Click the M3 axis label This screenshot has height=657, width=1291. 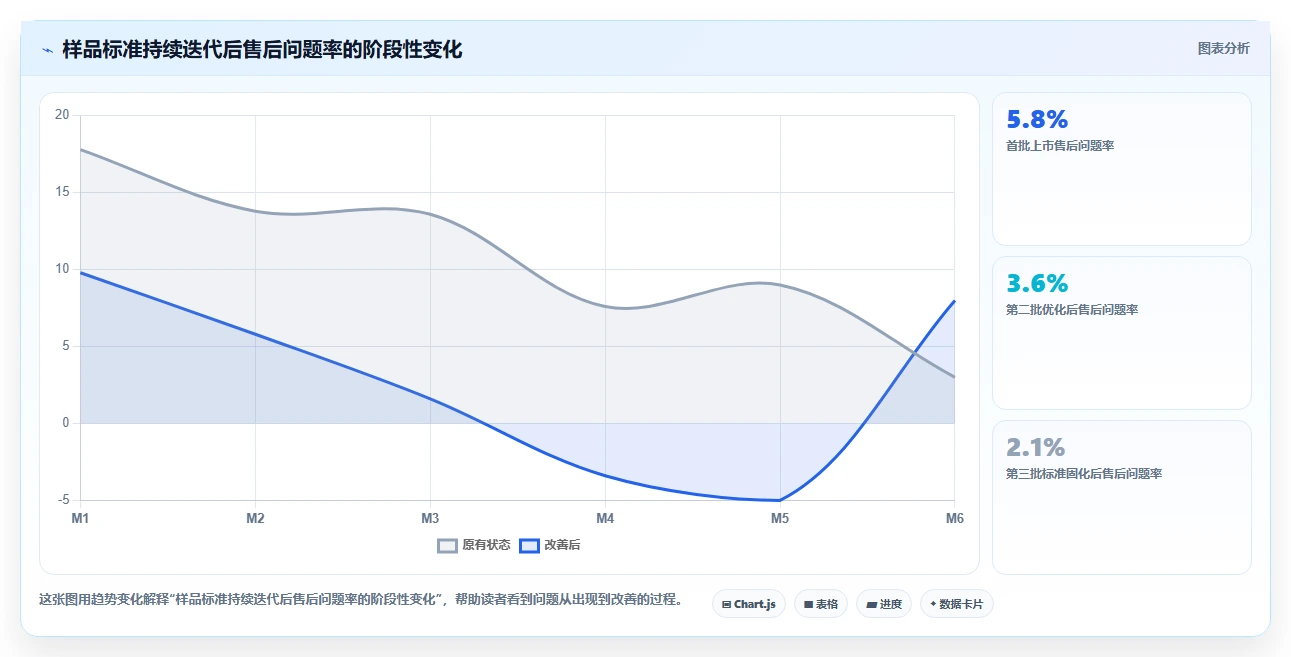[x=430, y=518]
